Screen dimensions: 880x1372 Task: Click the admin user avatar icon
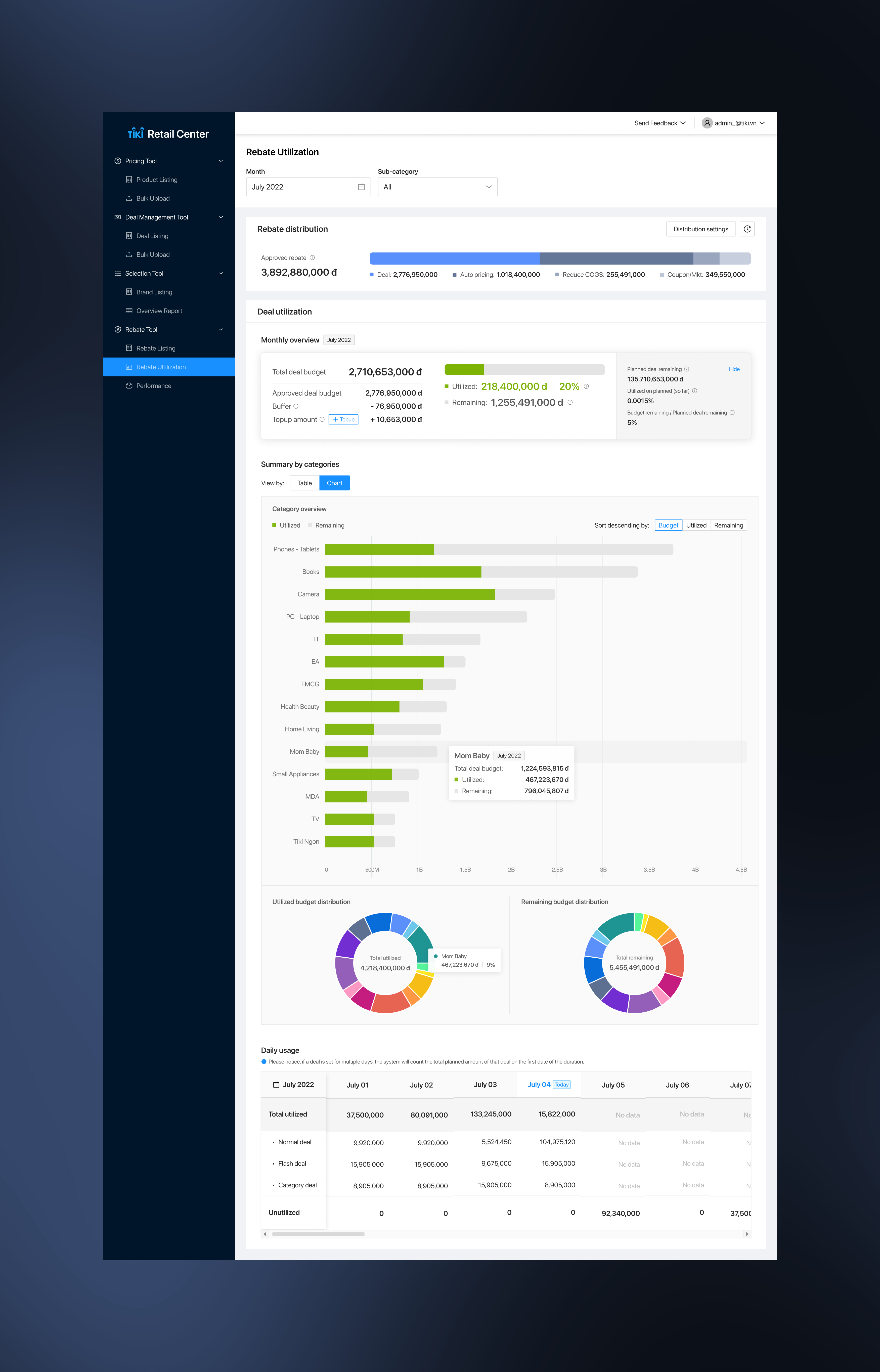pos(707,123)
